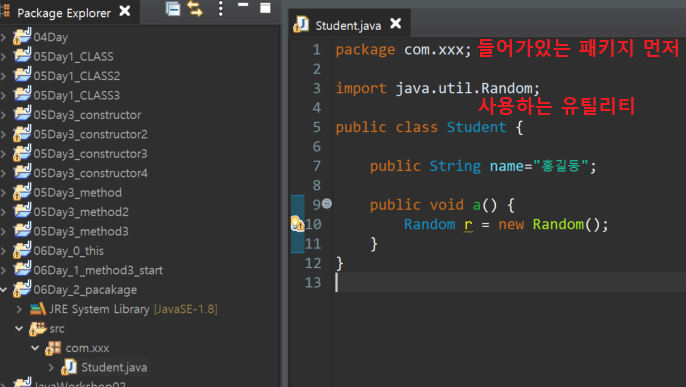Screen dimensions: 686x387
Task: Click the 05Day3_constructor project icon
Action: 22,114
